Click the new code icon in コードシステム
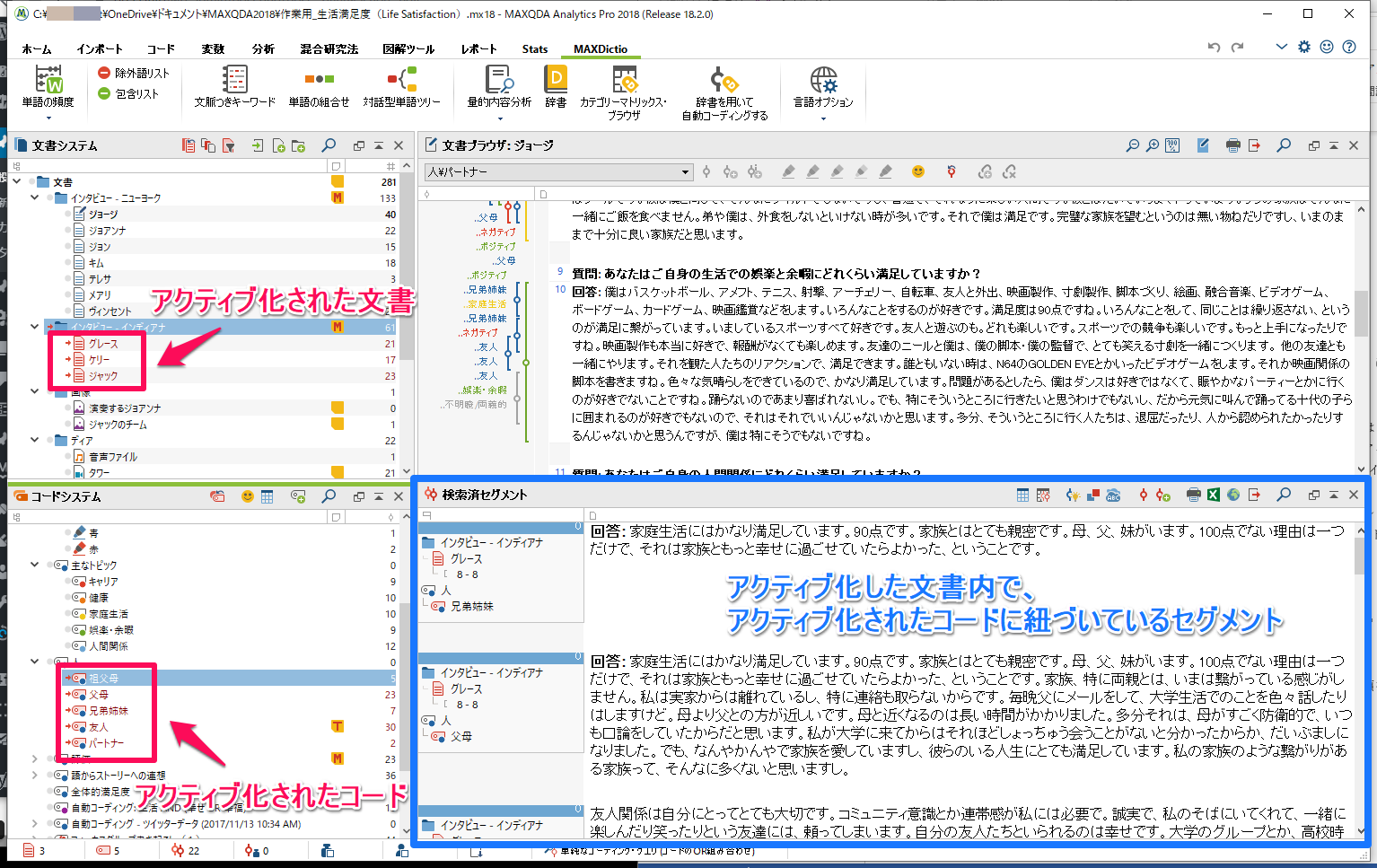1377x868 pixels. 298,496
